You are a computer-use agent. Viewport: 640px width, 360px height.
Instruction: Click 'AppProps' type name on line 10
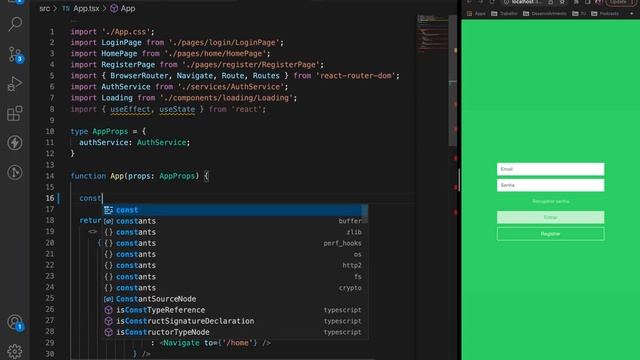[110, 131]
